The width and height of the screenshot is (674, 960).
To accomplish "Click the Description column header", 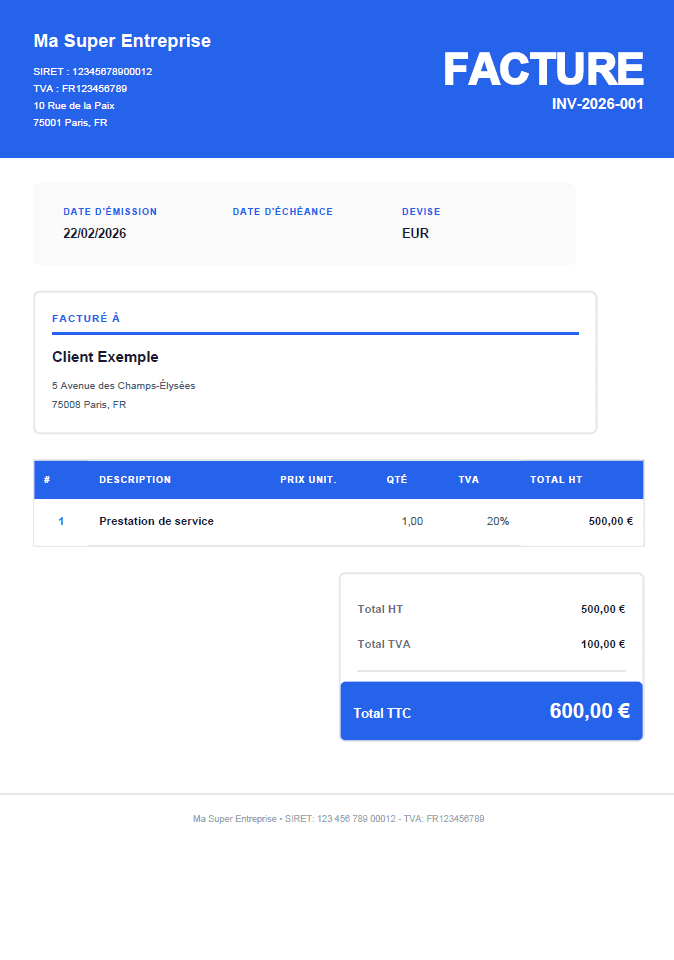I will pos(135,480).
